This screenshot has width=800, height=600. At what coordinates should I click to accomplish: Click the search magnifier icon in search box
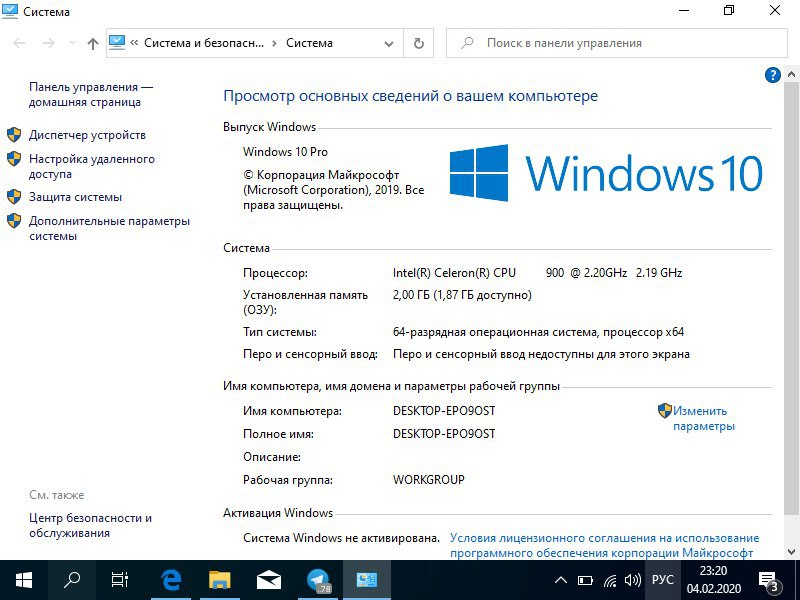click(x=467, y=43)
